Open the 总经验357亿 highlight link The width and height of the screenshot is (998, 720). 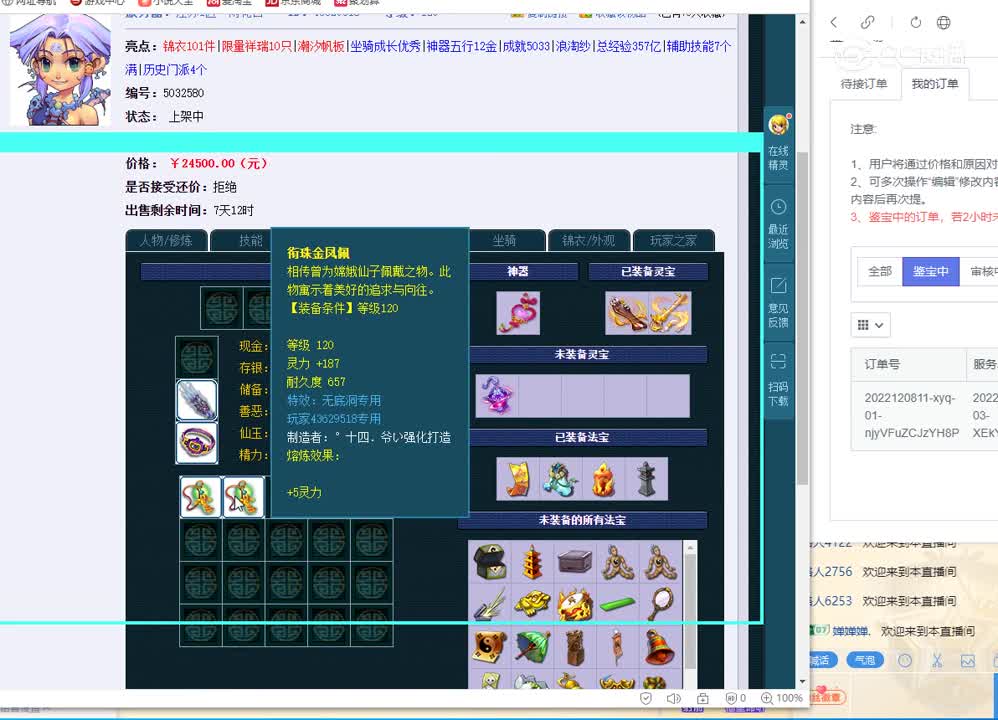(629, 46)
